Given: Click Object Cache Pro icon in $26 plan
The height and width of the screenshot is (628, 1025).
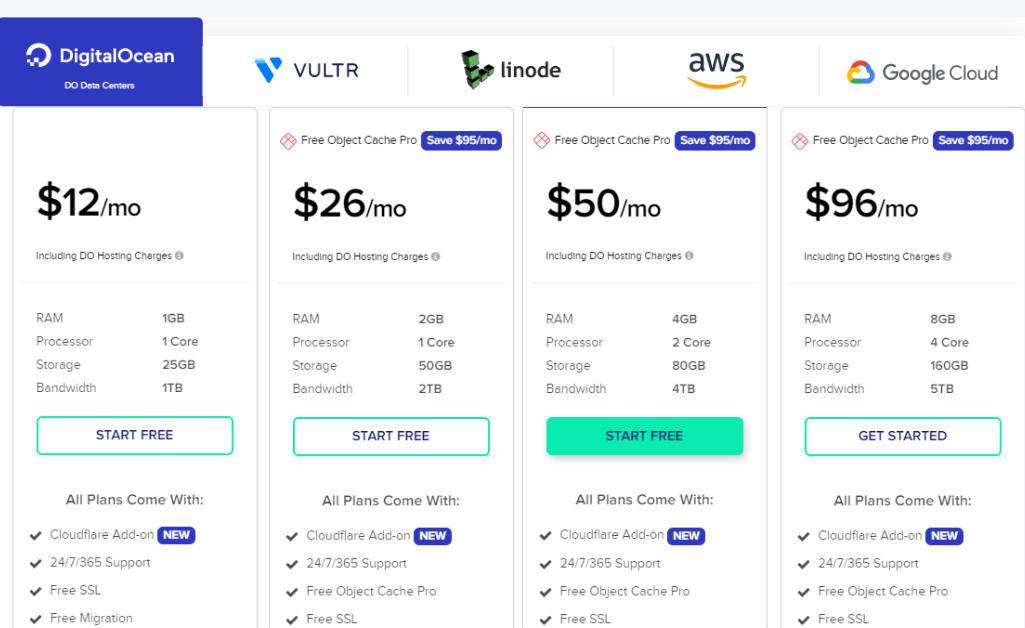Looking at the screenshot, I should pyautogui.click(x=288, y=140).
